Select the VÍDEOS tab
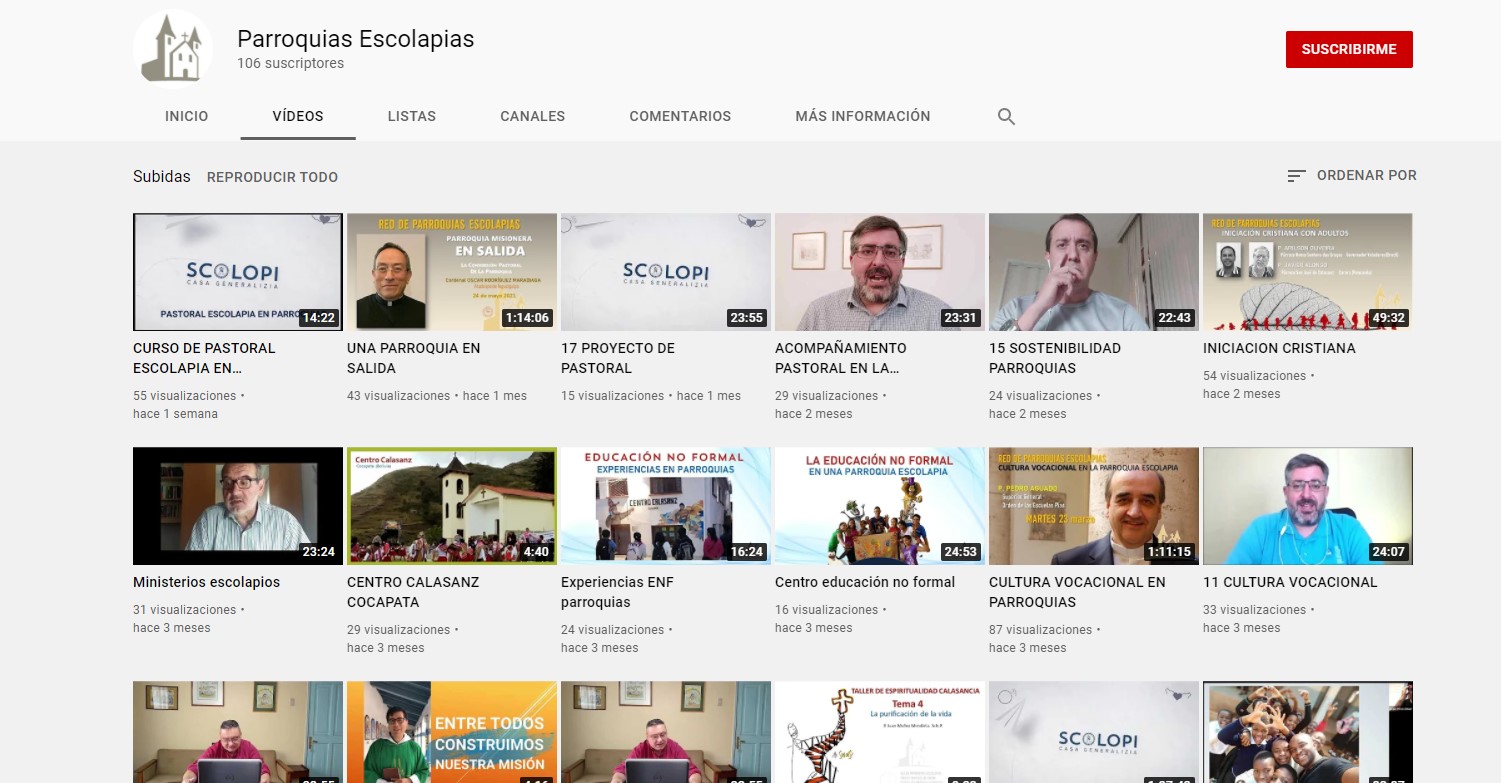1501x783 pixels. pos(298,116)
